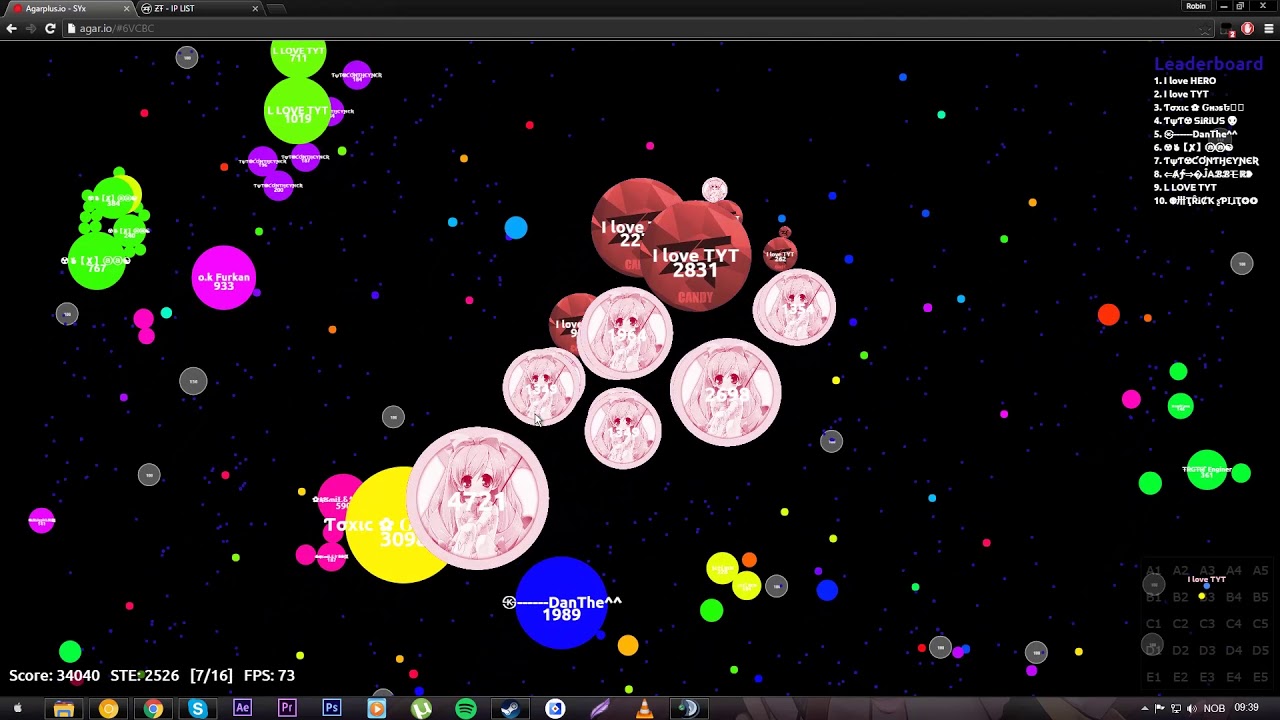Go forward using the browser forward arrow

30,28
